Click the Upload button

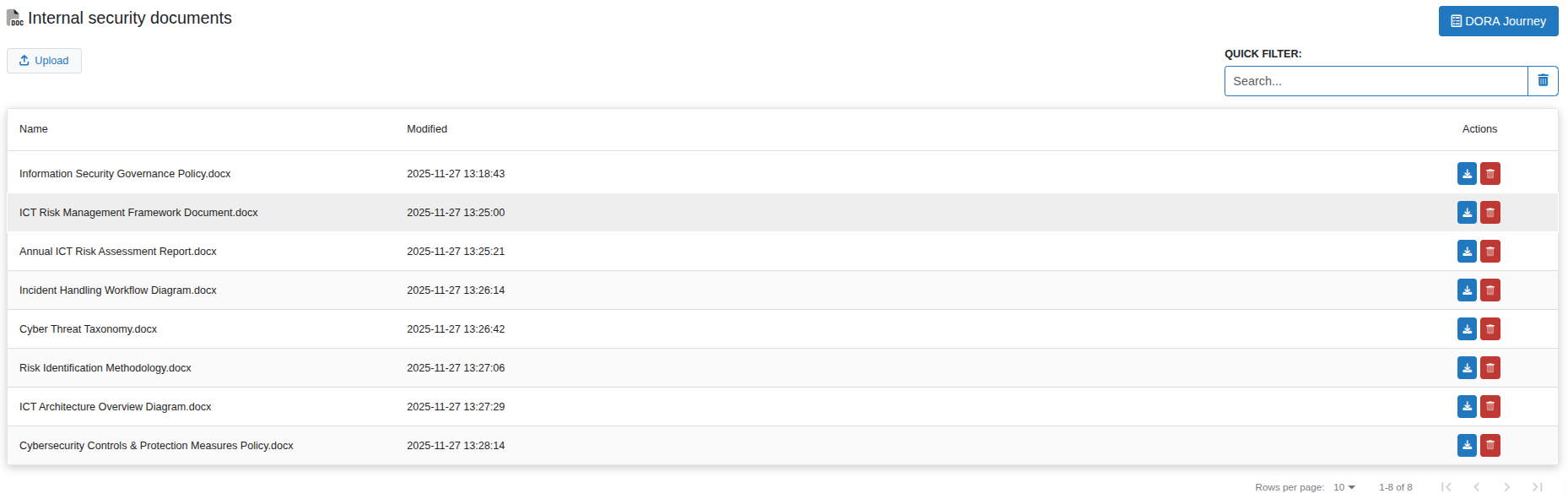pos(44,61)
